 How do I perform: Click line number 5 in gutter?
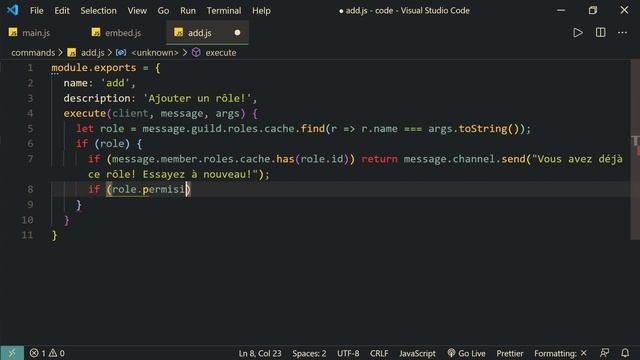(30, 129)
